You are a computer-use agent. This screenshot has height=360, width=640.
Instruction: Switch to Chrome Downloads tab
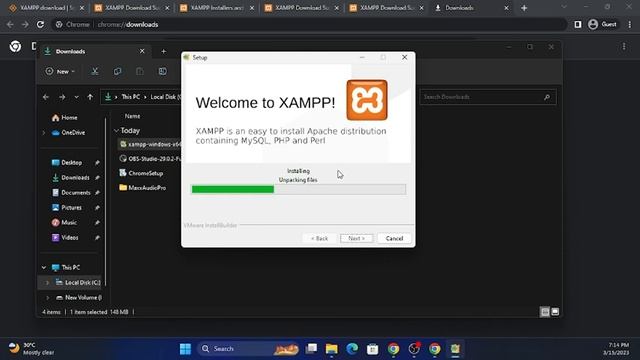point(471,8)
